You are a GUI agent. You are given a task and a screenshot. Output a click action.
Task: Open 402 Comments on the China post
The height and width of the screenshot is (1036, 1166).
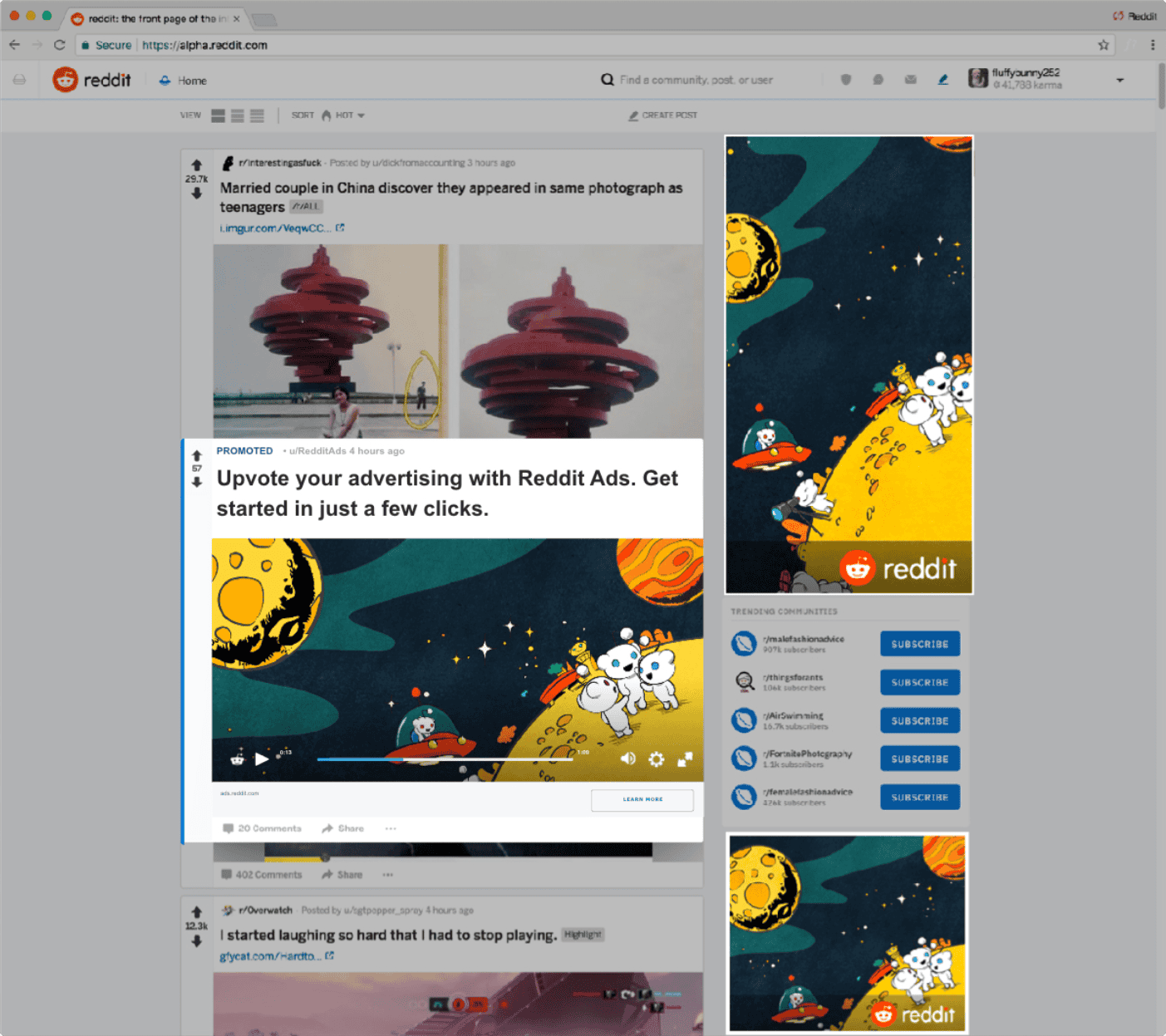(x=261, y=875)
